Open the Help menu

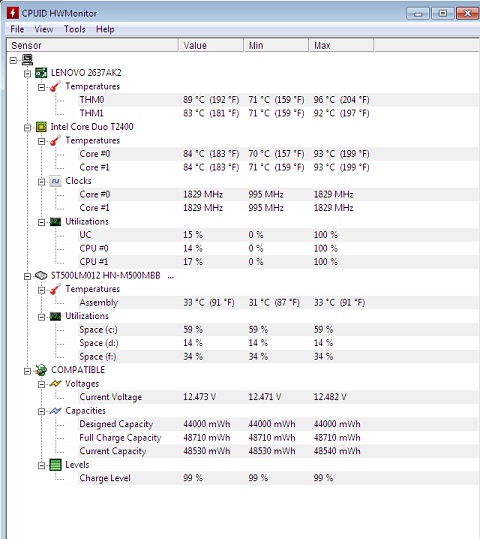pyautogui.click(x=105, y=29)
